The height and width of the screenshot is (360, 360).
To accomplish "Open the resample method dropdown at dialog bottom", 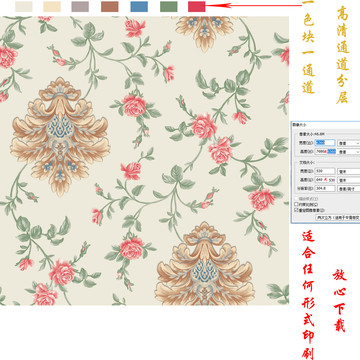I will (x=338, y=217).
